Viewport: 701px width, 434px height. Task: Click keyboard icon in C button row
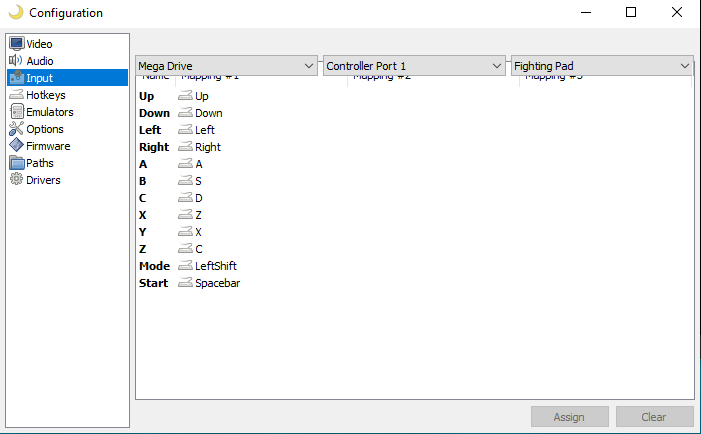(185, 198)
